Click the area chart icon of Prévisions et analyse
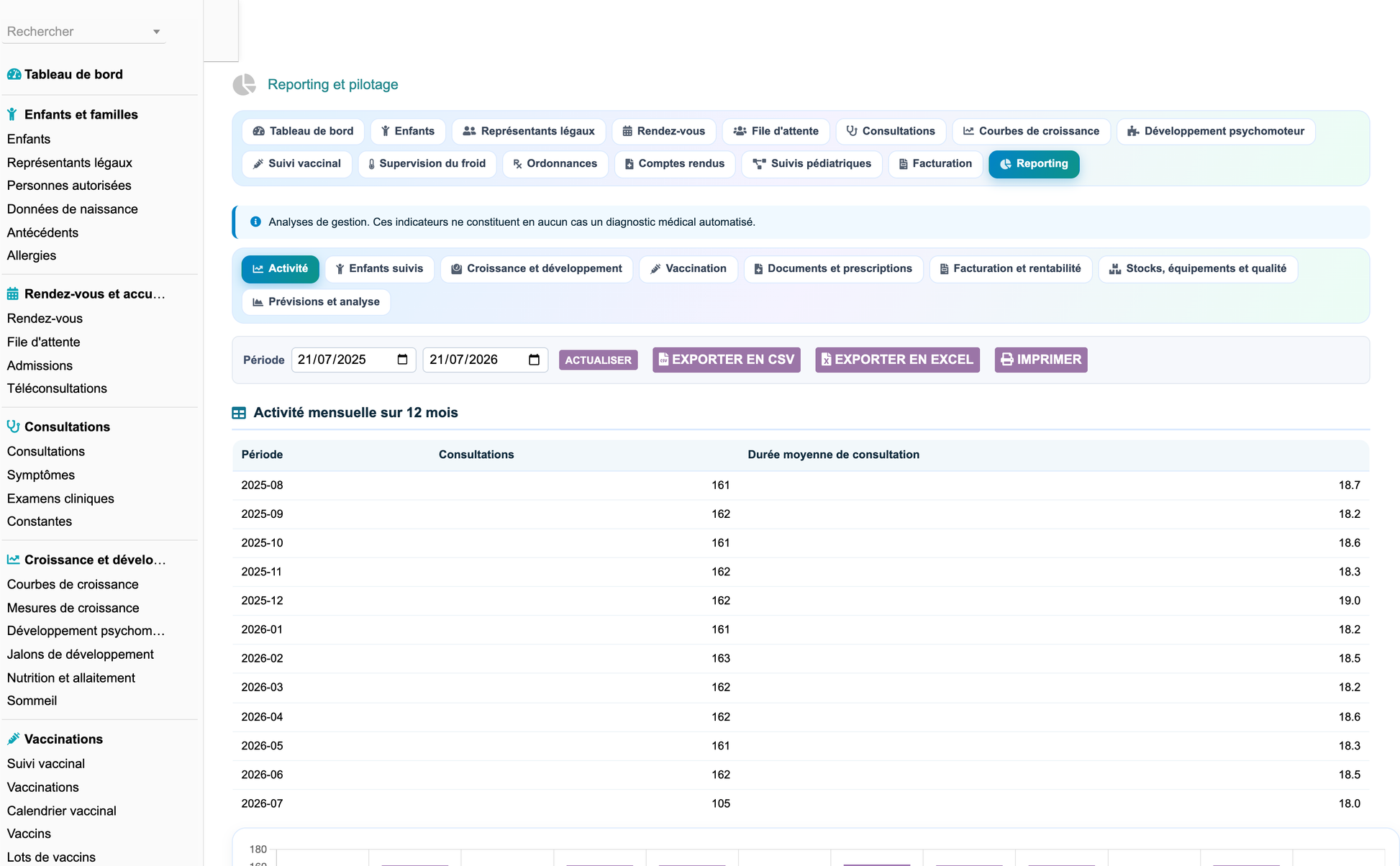The height and width of the screenshot is (866, 1400). click(258, 302)
